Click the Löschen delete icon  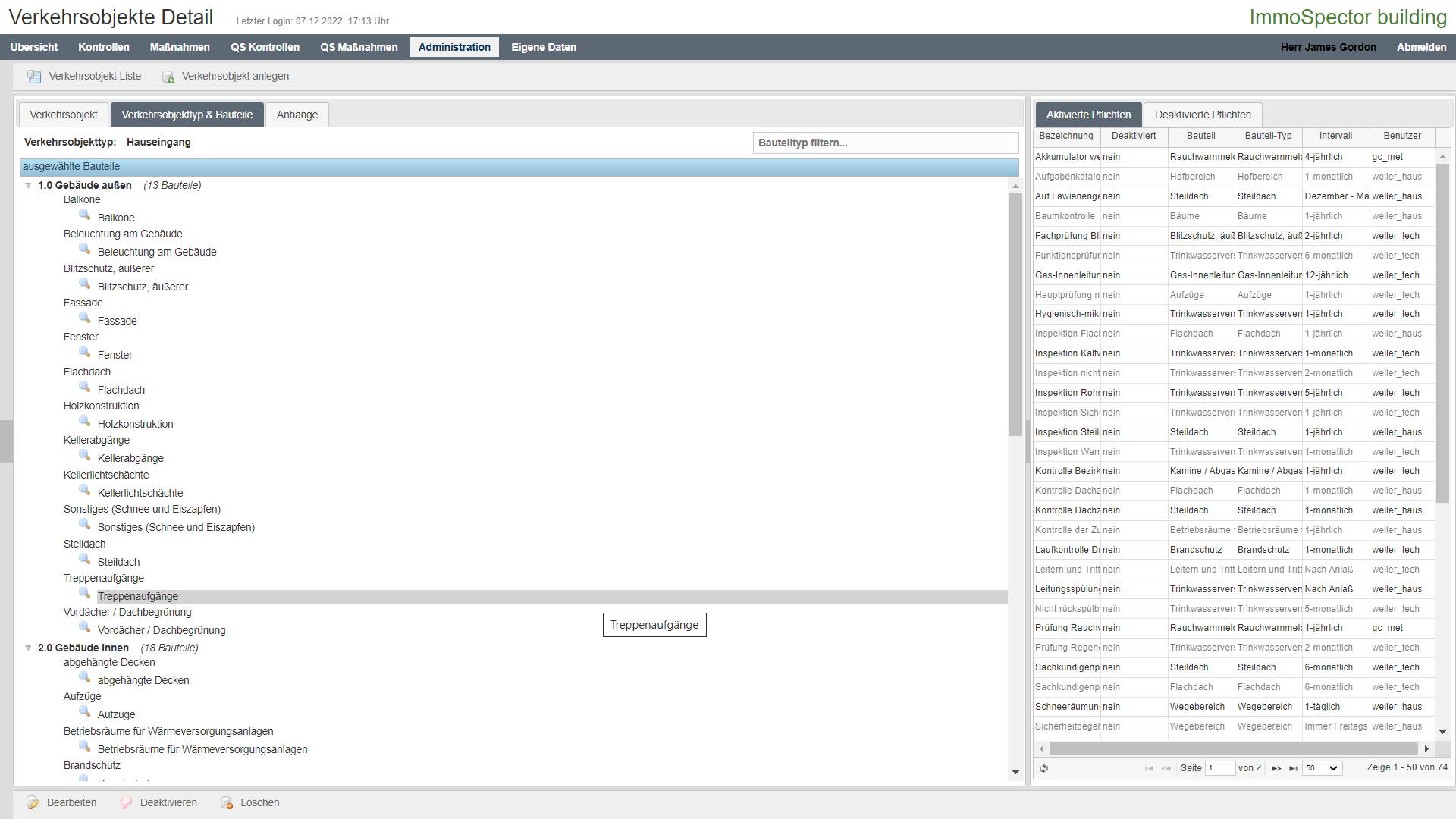[x=227, y=802]
